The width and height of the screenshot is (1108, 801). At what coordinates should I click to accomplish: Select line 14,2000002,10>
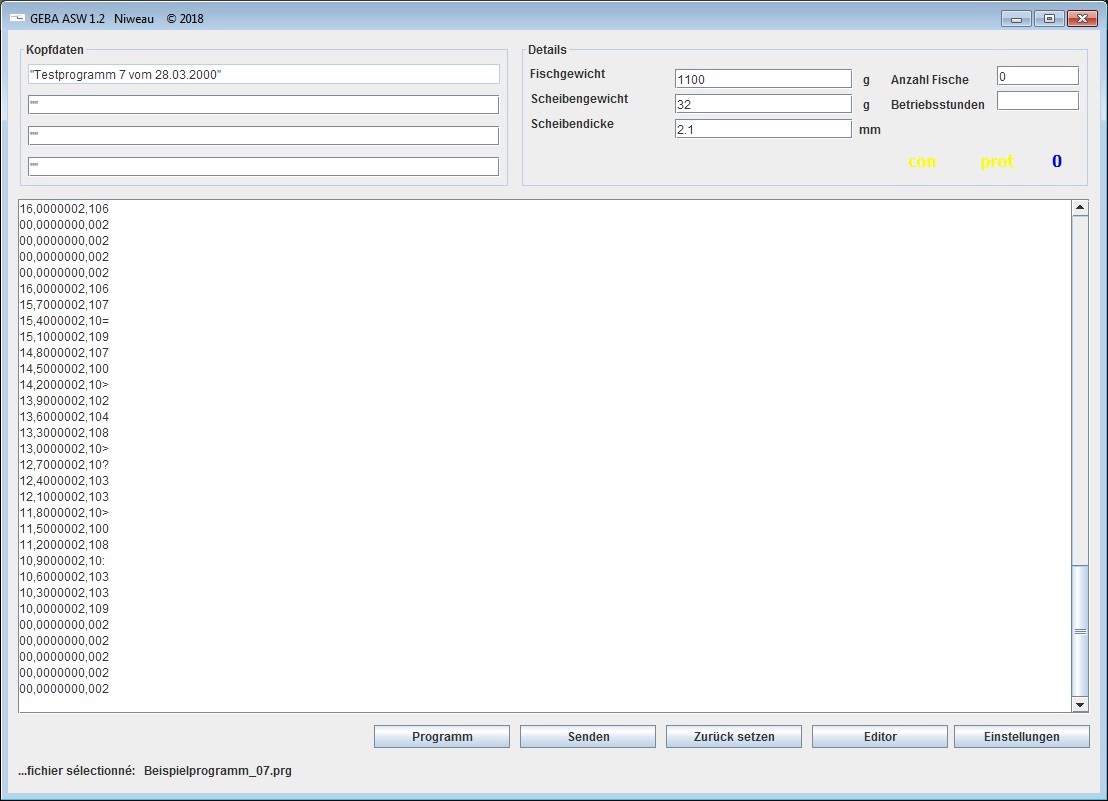[x=64, y=384]
